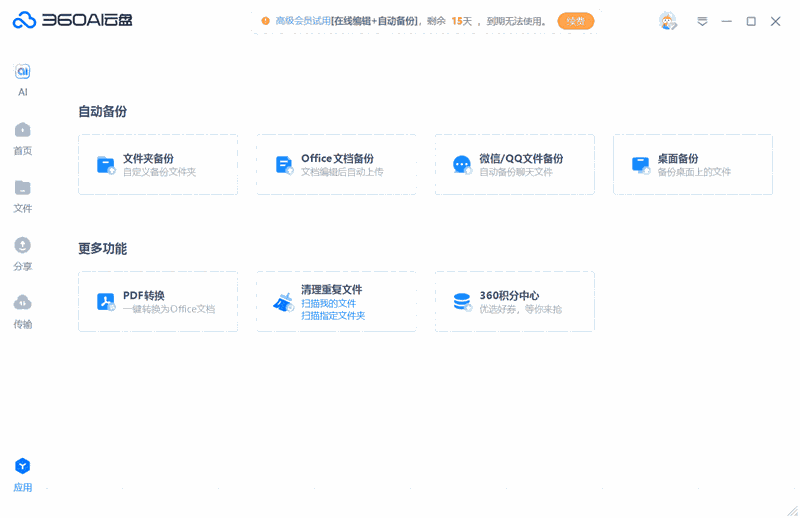Image resolution: width=800 pixels, height=518 pixels.
Task: Open 360积分中心 points card
Action: click(515, 302)
